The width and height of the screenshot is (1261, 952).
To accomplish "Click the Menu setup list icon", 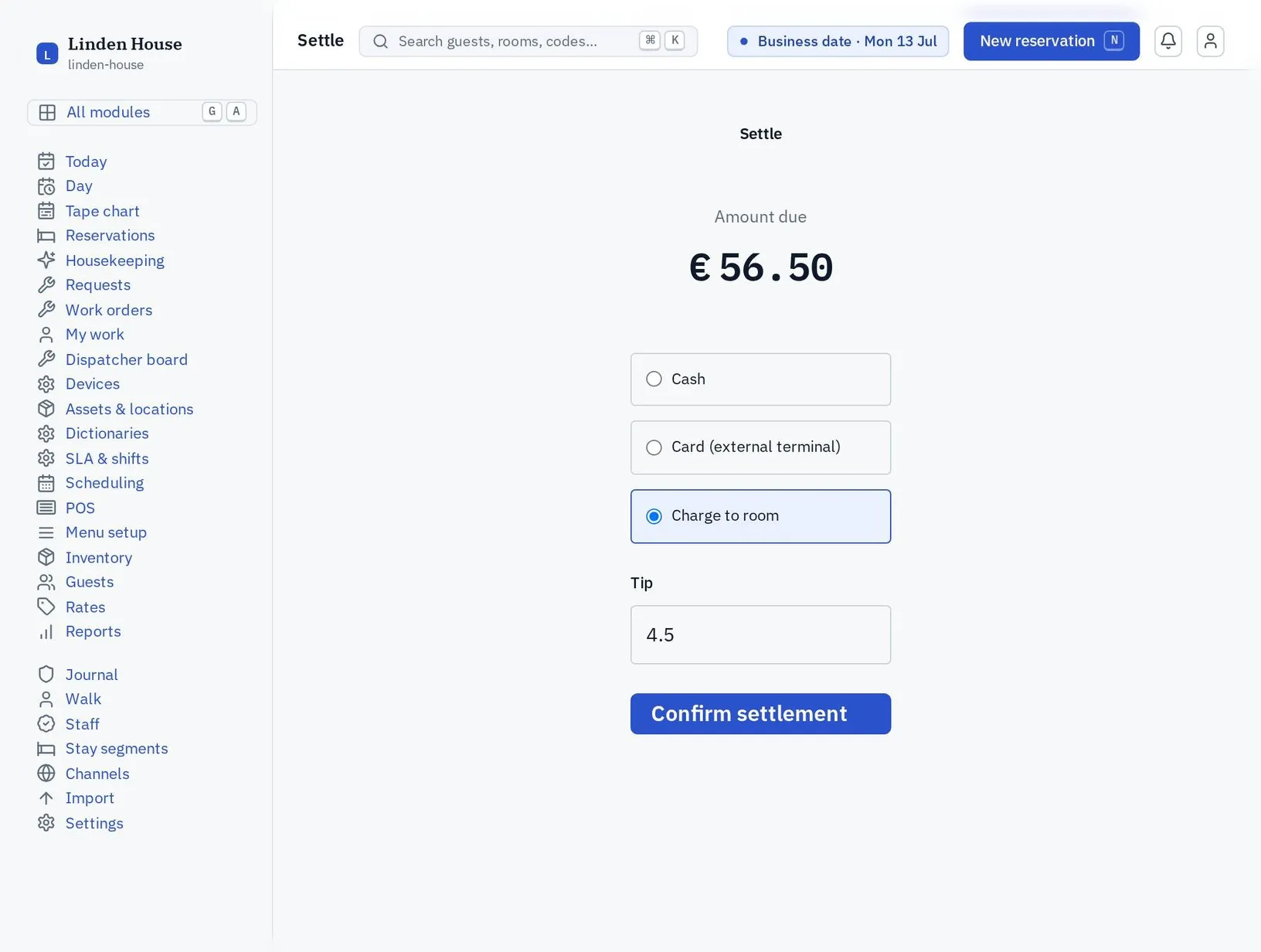I will coord(46,532).
